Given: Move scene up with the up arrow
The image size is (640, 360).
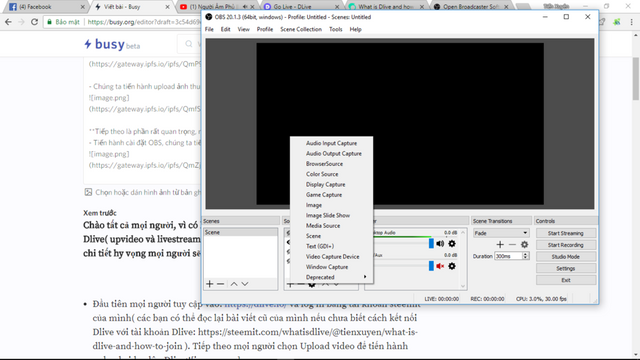Looking at the screenshot, I should (x=234, y=284).
